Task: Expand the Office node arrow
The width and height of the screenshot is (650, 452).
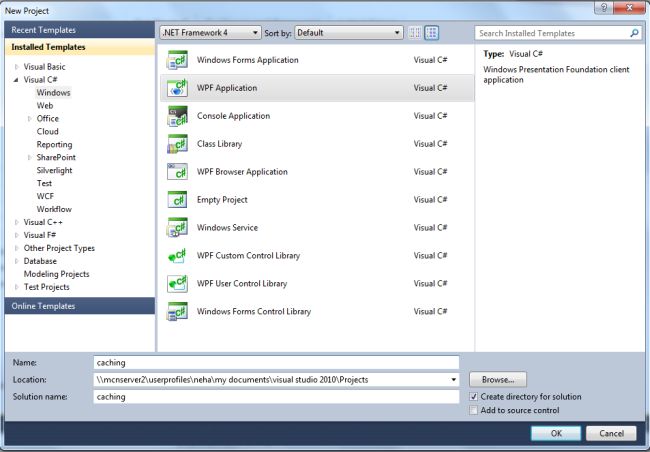Action: tap(29, 119)
